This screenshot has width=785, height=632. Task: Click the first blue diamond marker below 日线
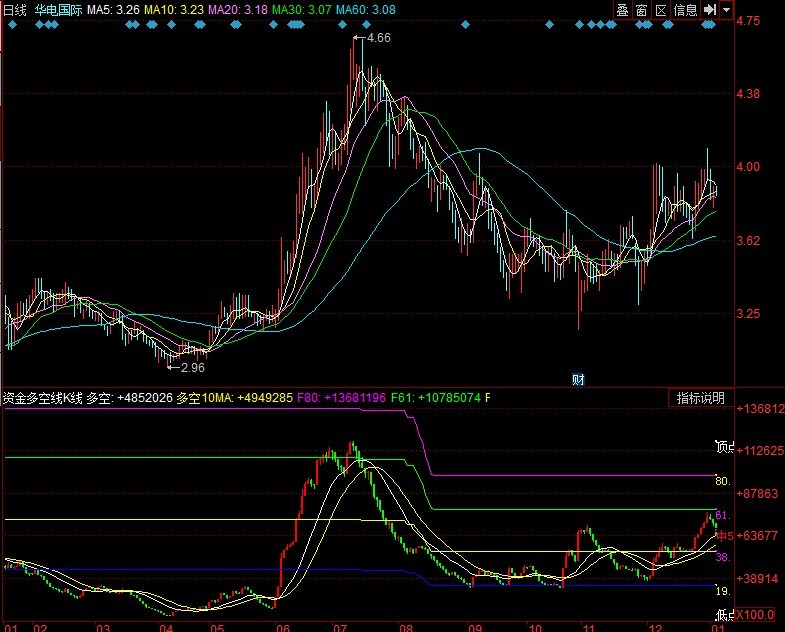[13, 25]
